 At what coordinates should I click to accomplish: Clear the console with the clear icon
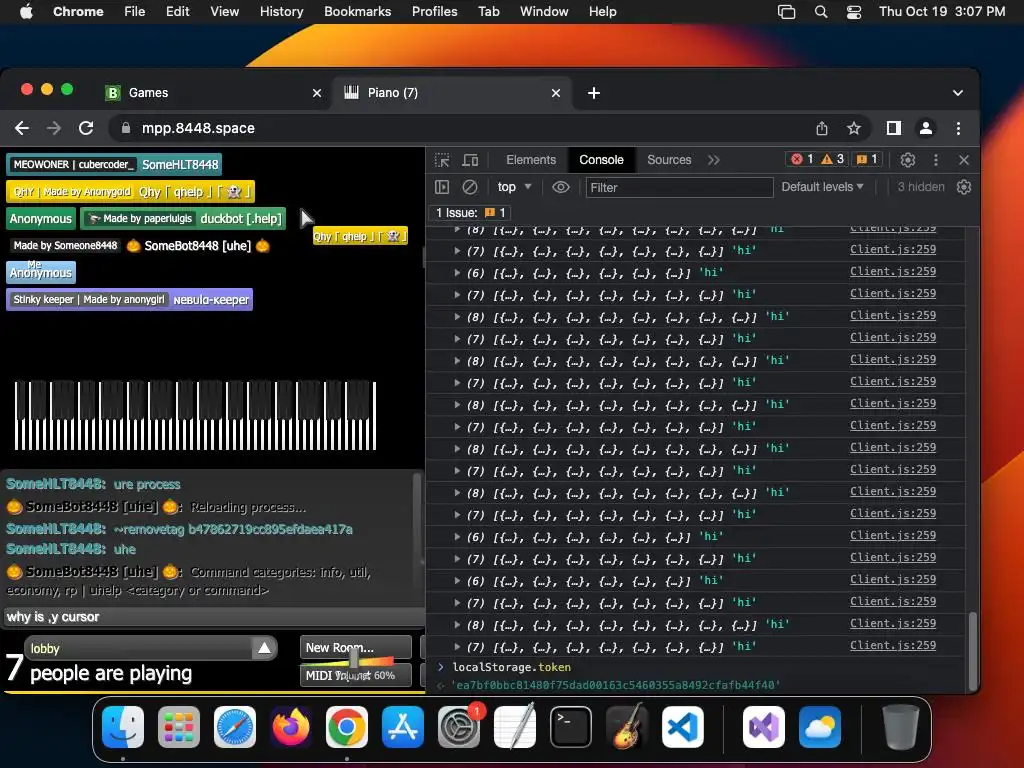pyautogui.click(x=470, y=187)
